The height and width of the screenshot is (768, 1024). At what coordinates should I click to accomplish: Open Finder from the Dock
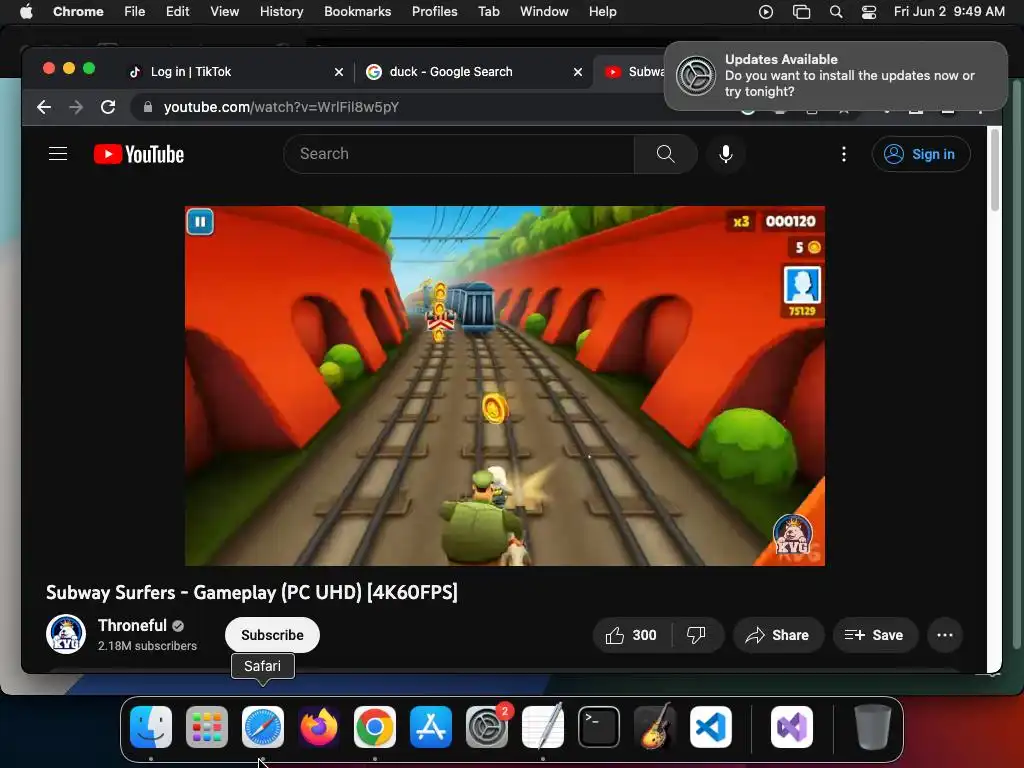tap(151, 727)
